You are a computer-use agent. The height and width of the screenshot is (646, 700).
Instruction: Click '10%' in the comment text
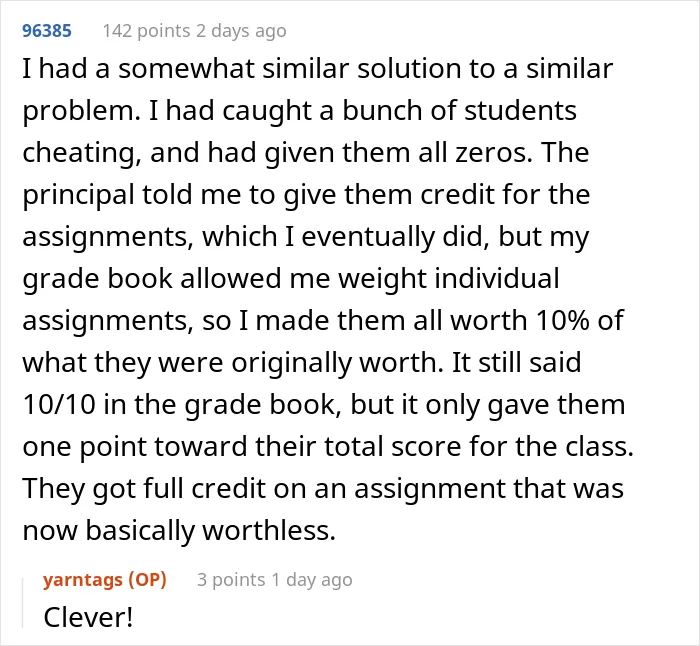click(x=562, y=320)
